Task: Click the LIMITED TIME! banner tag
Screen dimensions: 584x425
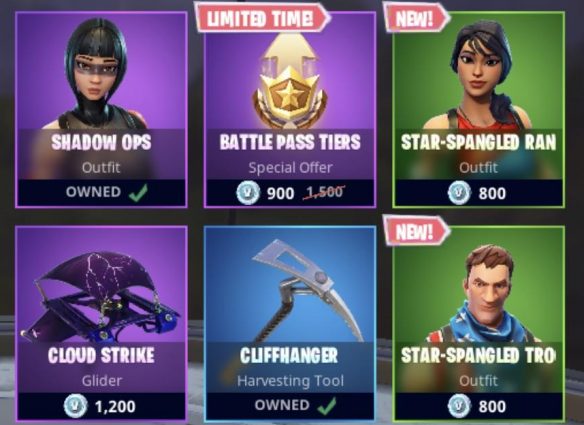Action: pyautogui.click(x=262, y=18)
